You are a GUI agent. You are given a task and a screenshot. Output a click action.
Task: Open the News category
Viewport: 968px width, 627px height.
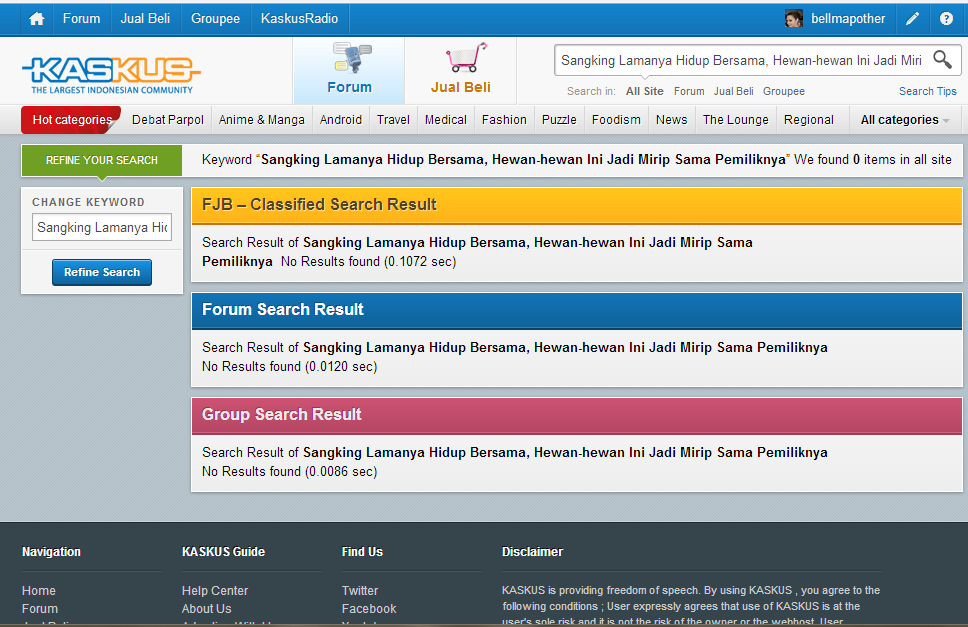(672, 120)
